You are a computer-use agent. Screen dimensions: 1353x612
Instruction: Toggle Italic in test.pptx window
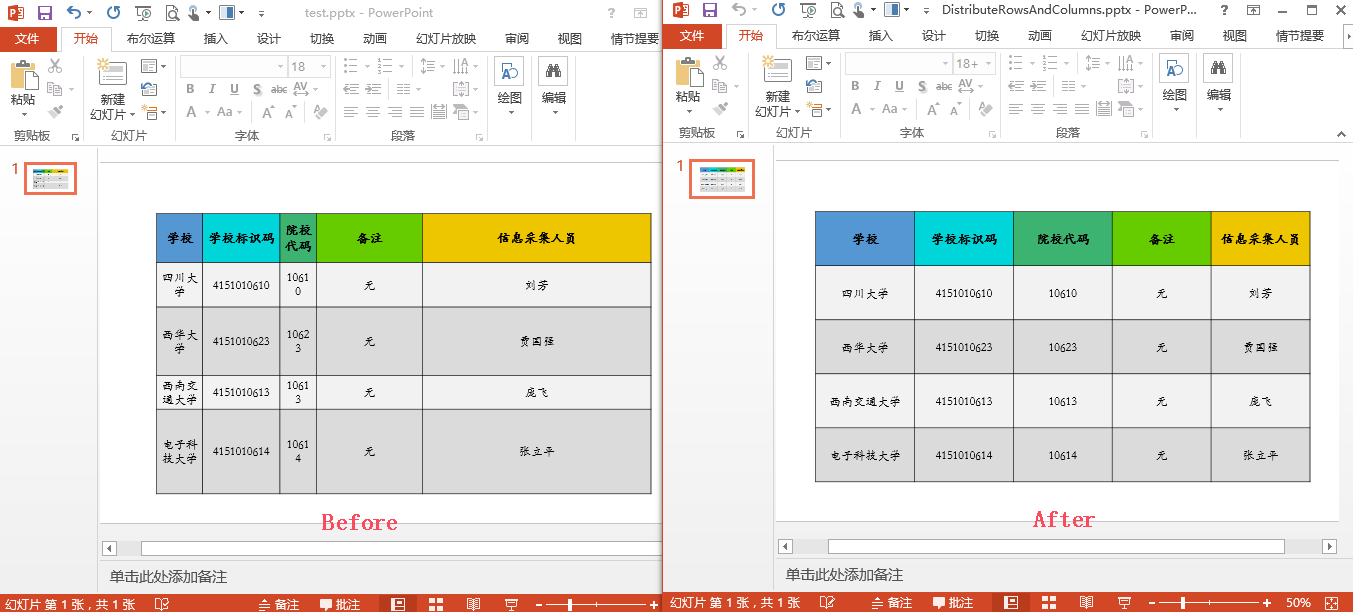[x=212, y=89]
